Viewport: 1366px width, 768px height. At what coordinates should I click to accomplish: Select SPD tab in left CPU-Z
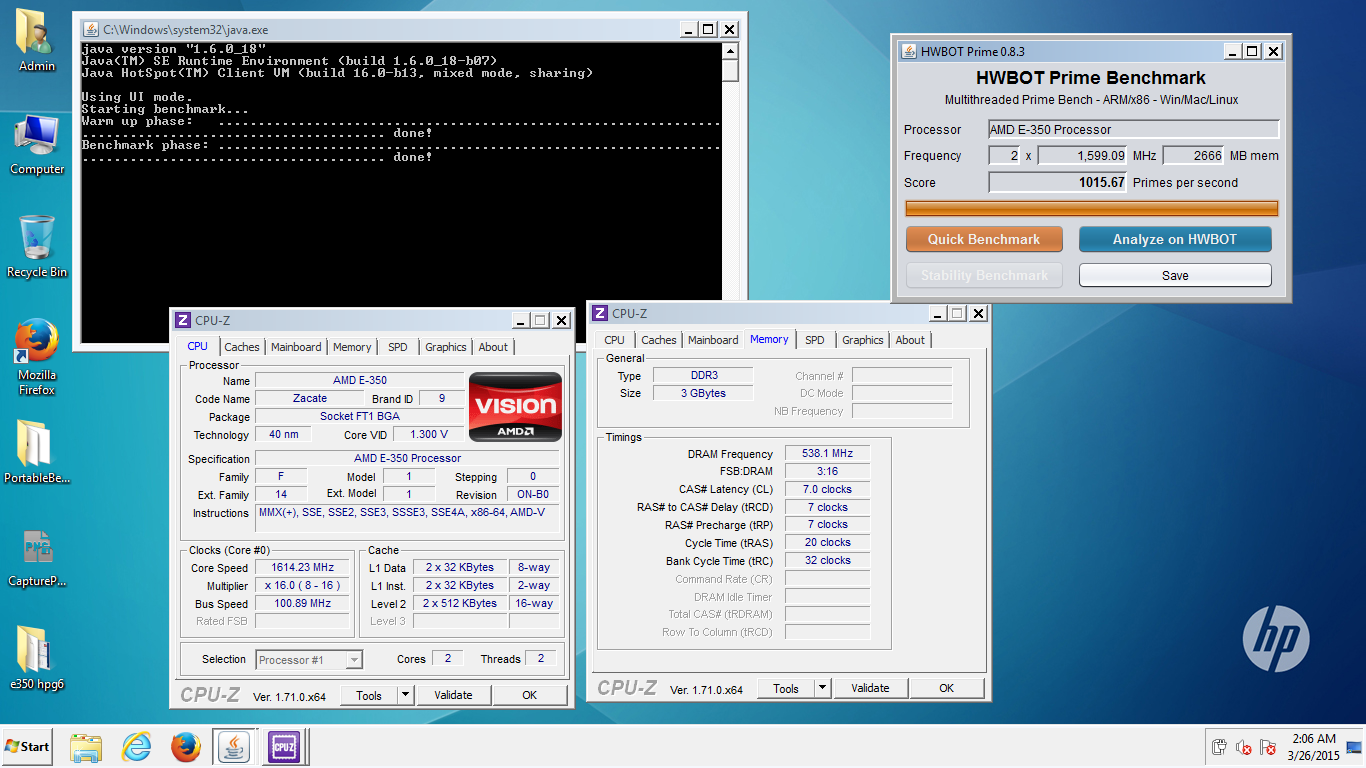pyautogui.click(x=398, y=347)
